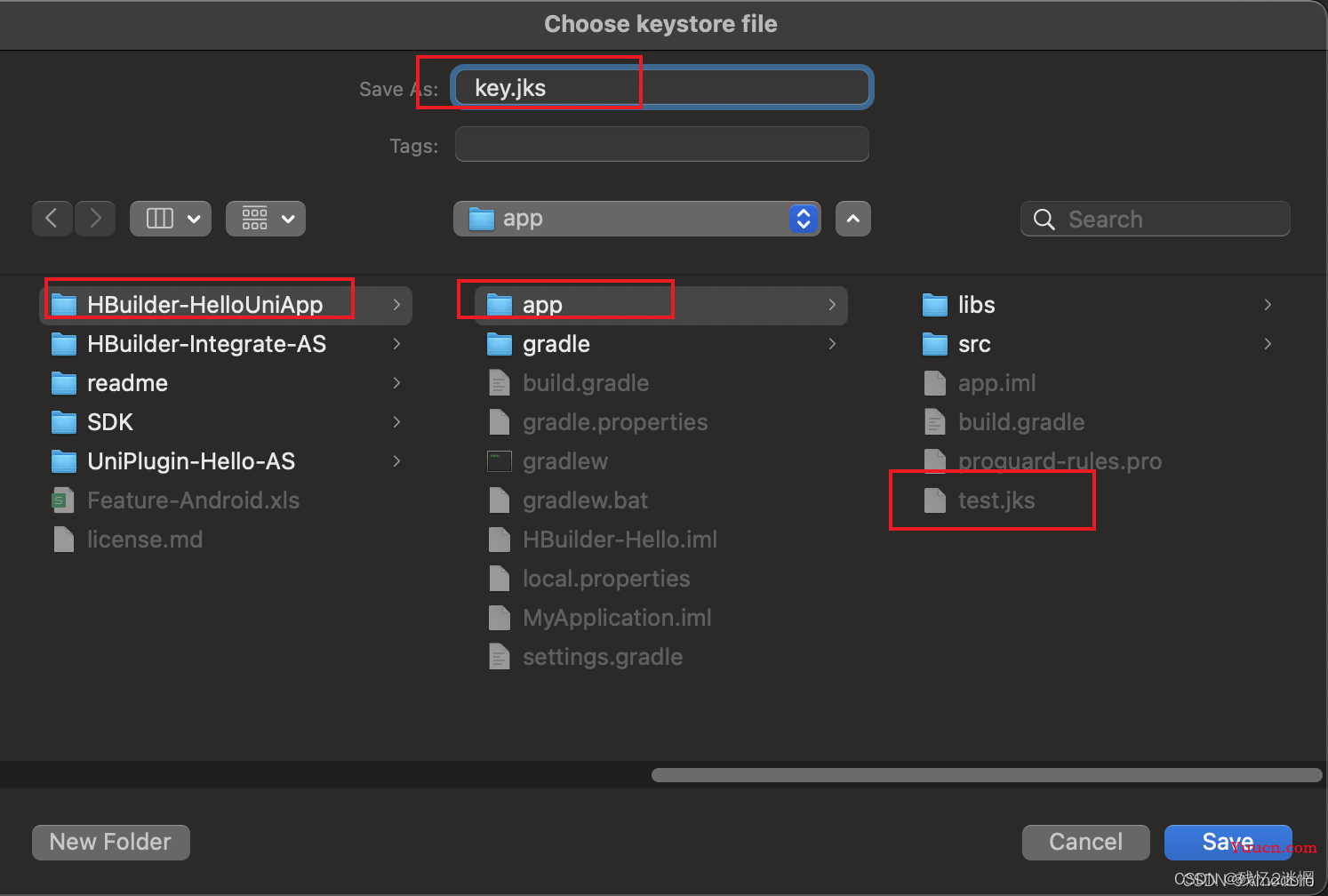Focus the Search field
This screenshot has height=896, width=1328.
click(x=1156, y=219)
